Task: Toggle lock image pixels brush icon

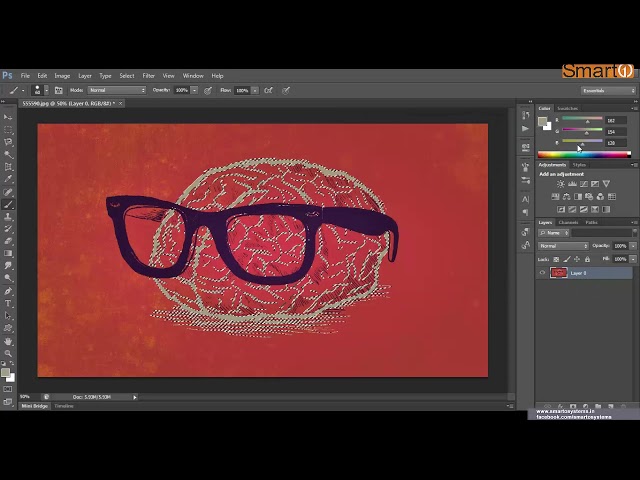Action: (567, 259)
